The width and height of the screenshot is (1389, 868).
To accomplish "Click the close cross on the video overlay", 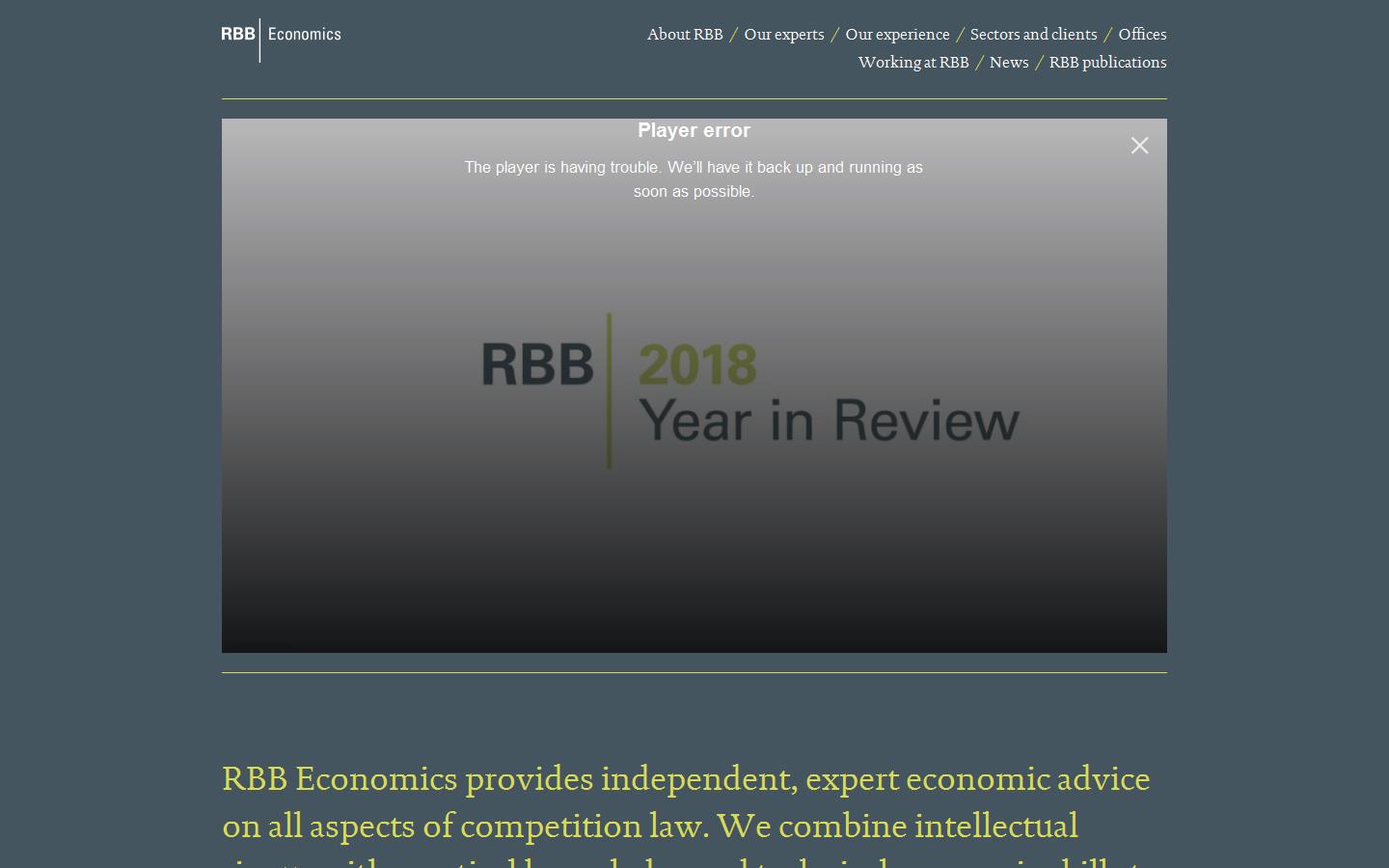I will click(1139, 145).
